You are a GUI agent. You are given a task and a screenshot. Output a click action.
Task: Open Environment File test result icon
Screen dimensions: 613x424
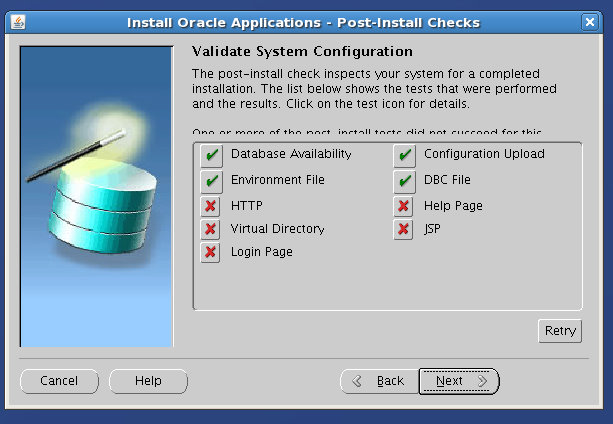211,181
